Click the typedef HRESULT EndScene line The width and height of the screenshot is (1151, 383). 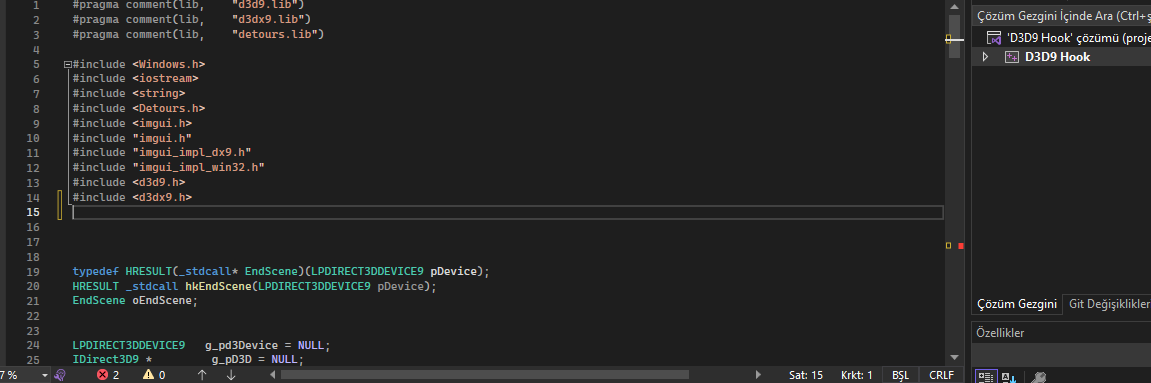280,271
